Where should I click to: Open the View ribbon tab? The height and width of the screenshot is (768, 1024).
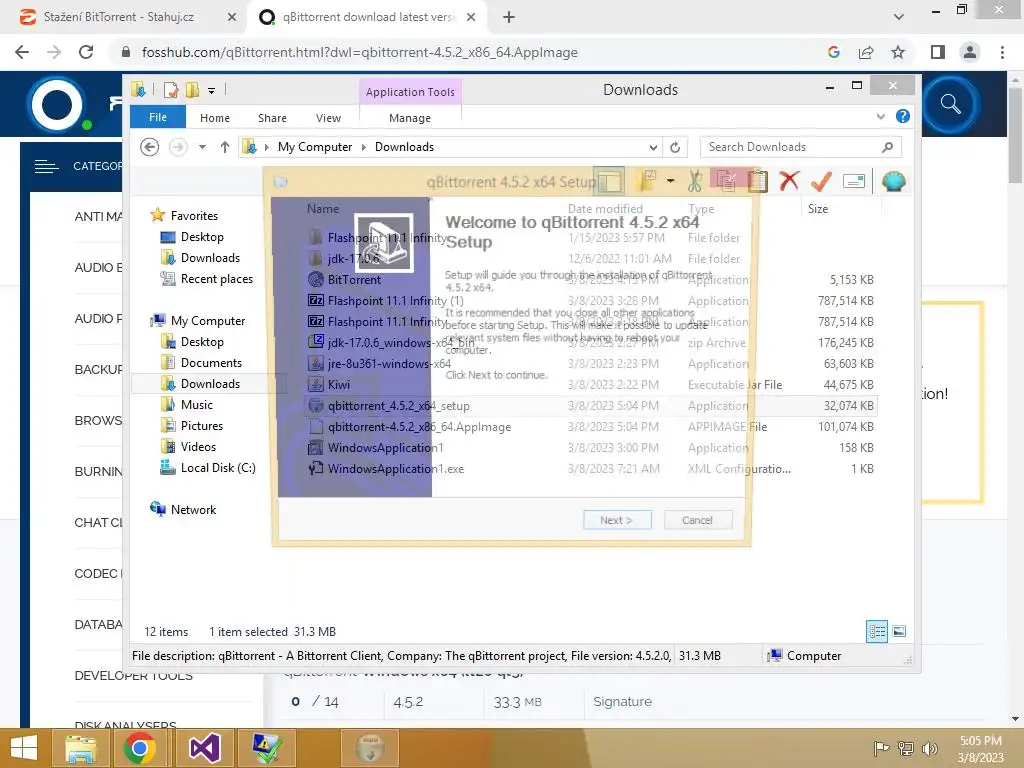click(328, 118)
